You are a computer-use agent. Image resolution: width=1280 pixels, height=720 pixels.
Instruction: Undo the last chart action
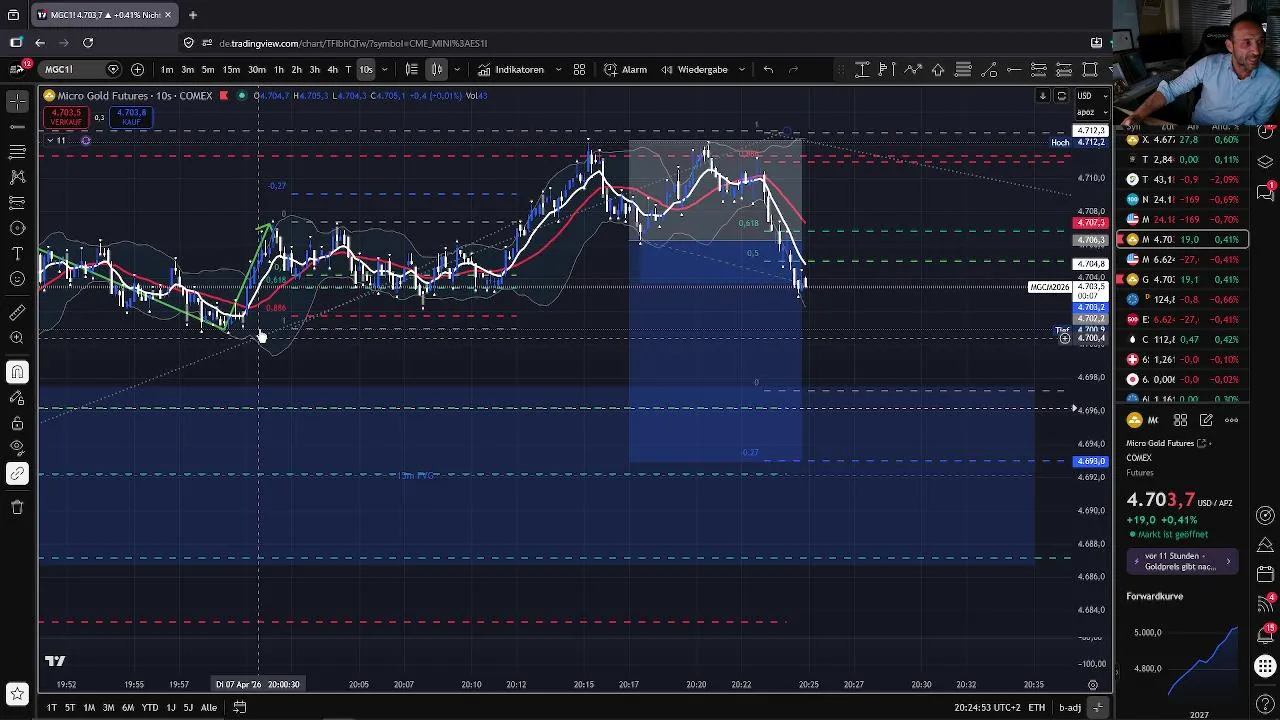click(768, 69)
